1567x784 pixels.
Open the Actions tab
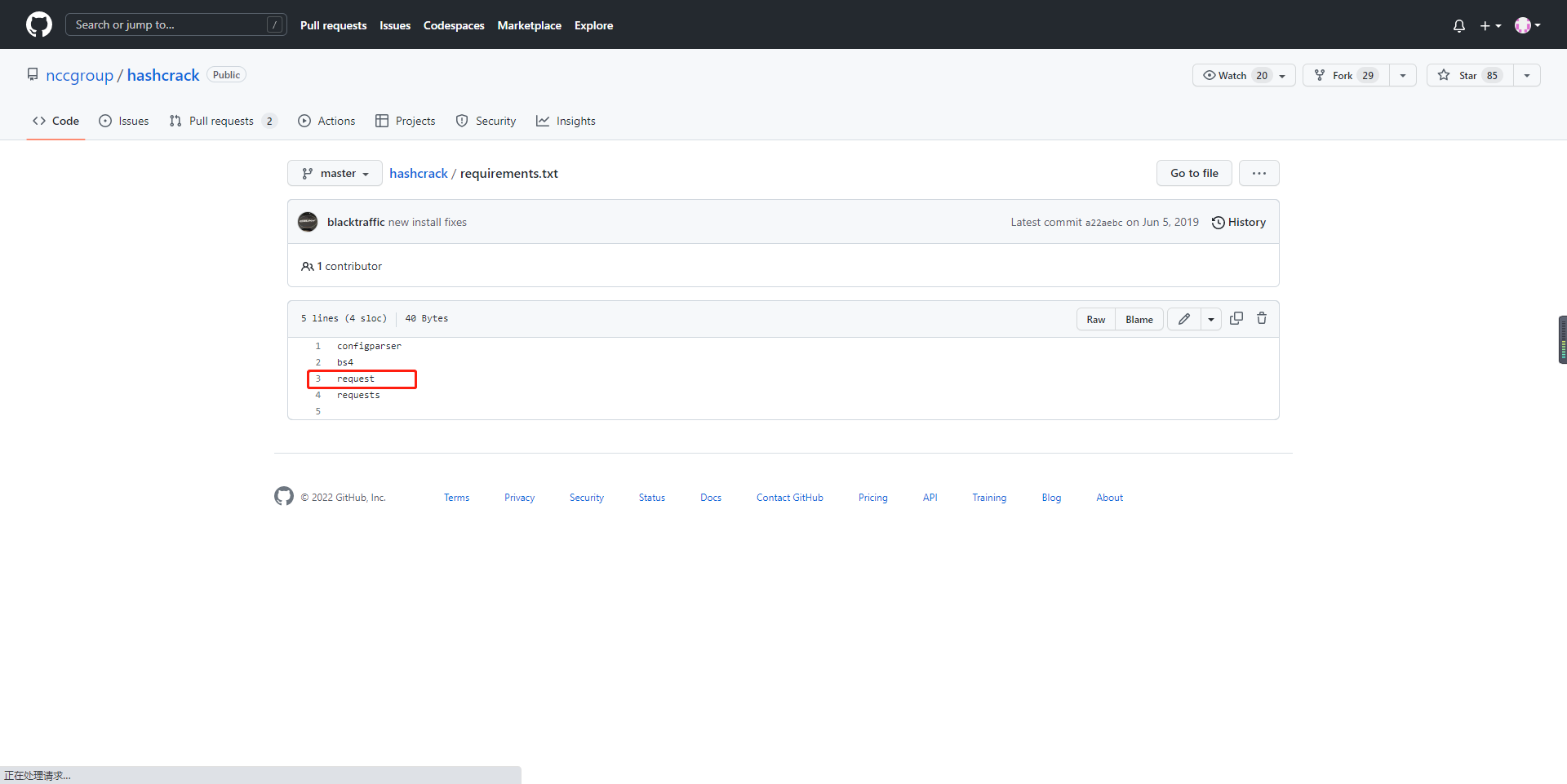point(326,121)
